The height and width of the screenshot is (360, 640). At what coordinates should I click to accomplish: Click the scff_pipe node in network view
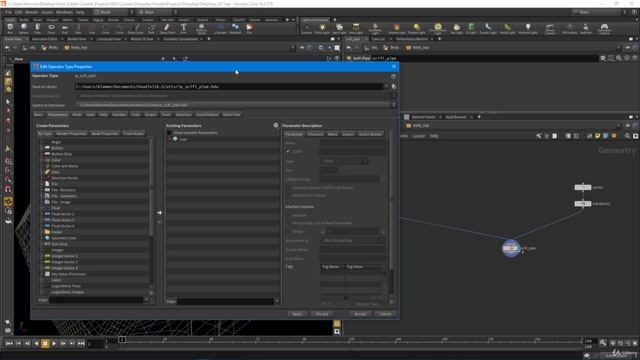511,248
